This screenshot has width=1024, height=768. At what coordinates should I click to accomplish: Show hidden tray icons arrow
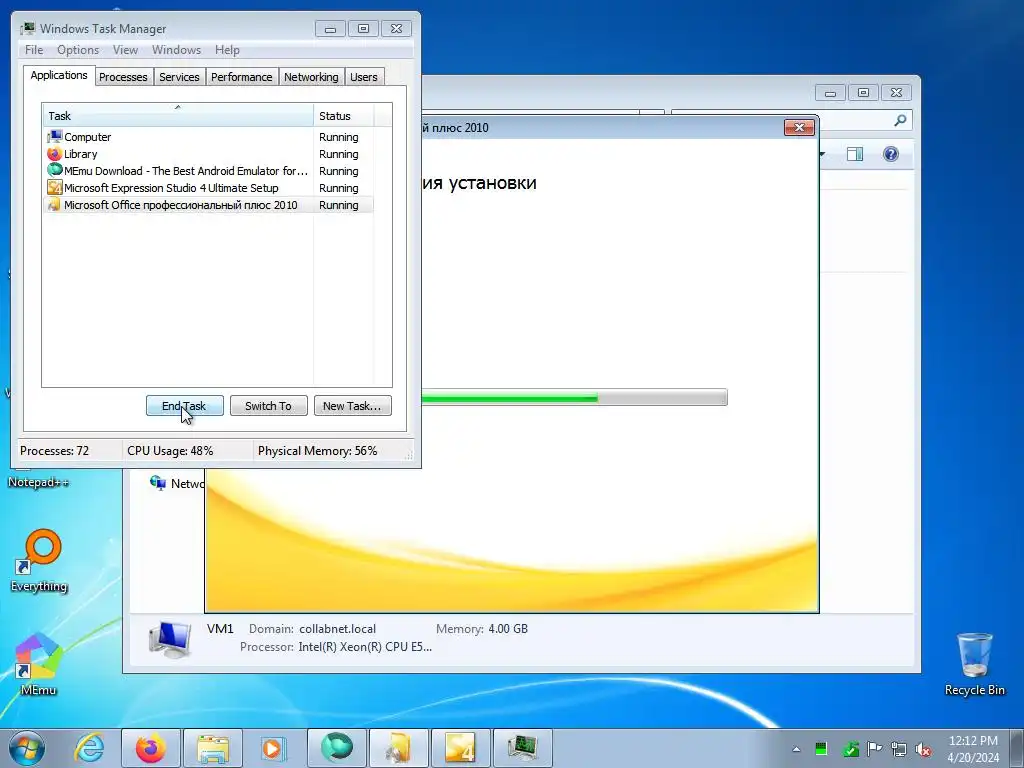796,749
